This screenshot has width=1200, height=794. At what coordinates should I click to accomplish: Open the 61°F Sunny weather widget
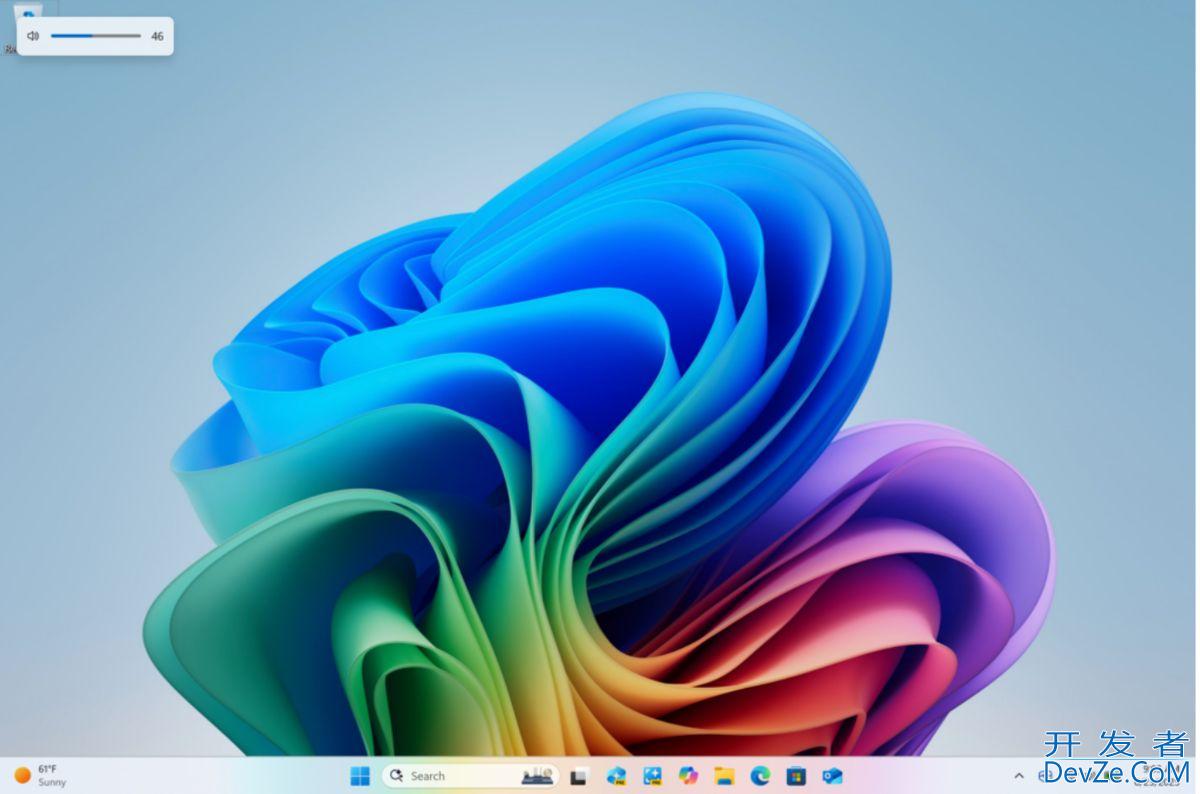pyautogui.click(x=40, y=776)
